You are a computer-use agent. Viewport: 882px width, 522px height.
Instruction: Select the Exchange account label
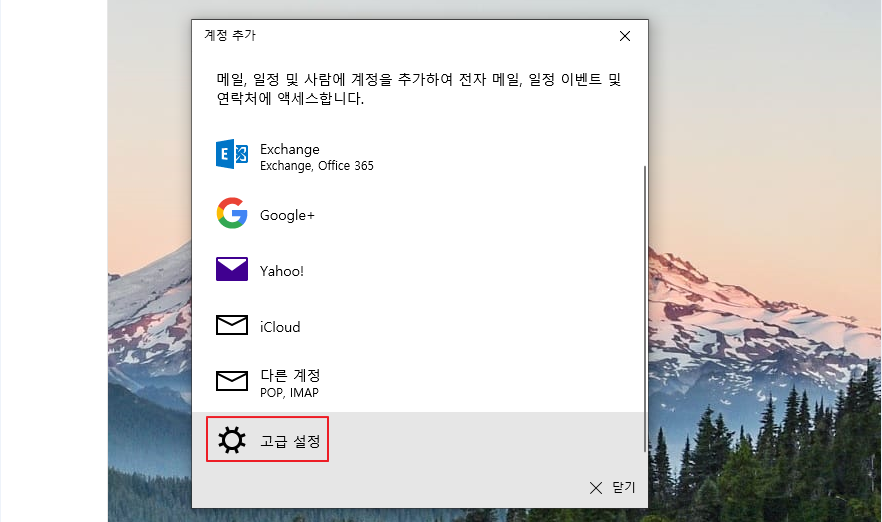[290, 149]
